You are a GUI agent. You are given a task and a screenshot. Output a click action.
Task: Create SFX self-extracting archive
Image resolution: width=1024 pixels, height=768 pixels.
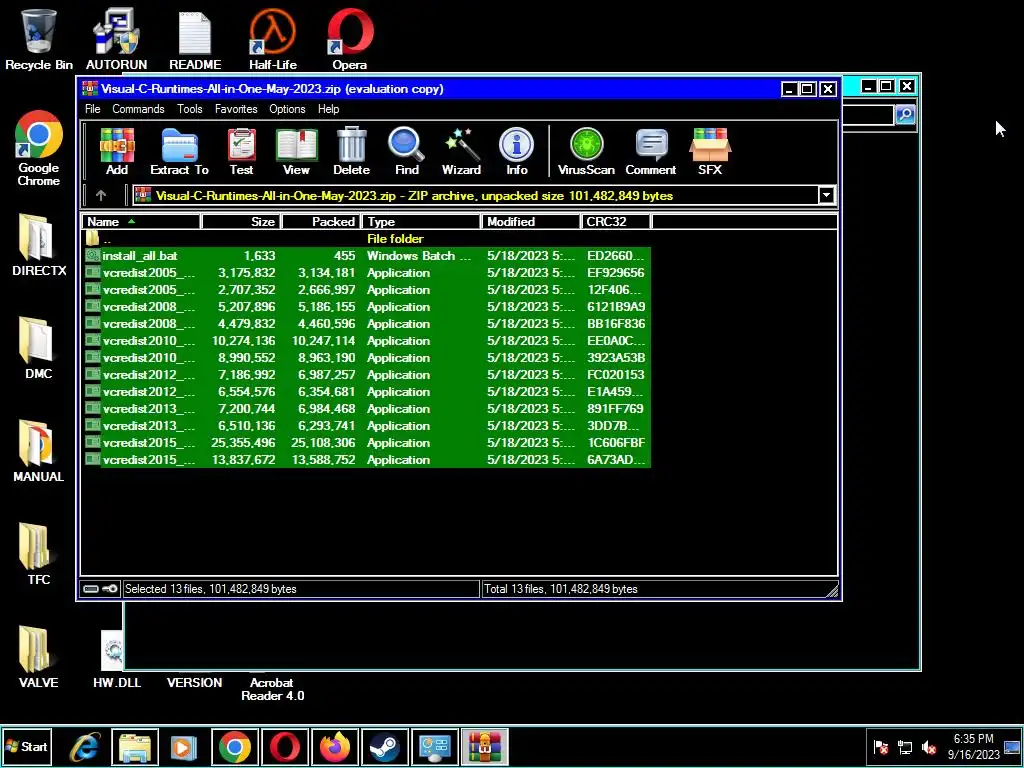click(710, 152)
